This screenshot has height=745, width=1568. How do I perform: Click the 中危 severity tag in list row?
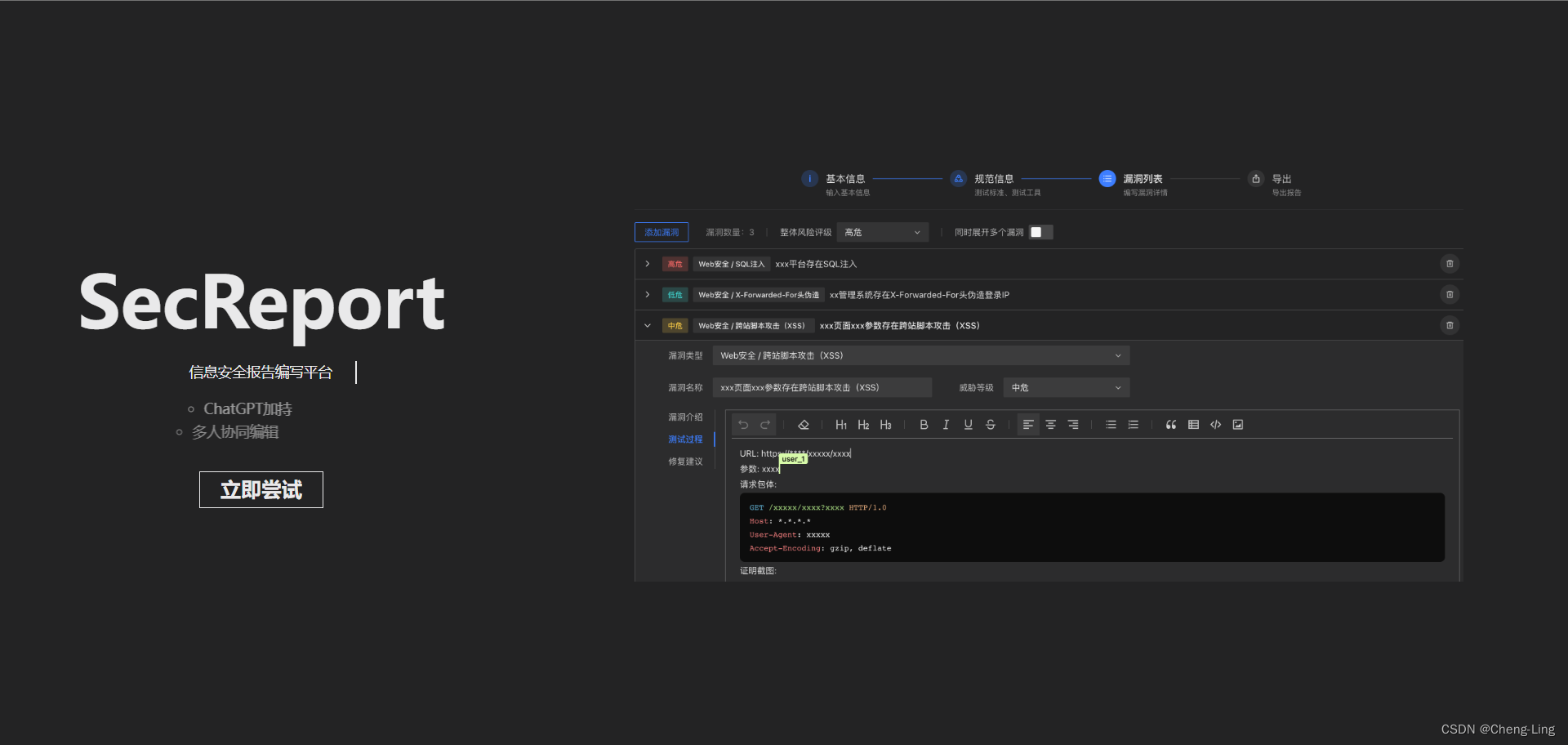tap(675, 326)
